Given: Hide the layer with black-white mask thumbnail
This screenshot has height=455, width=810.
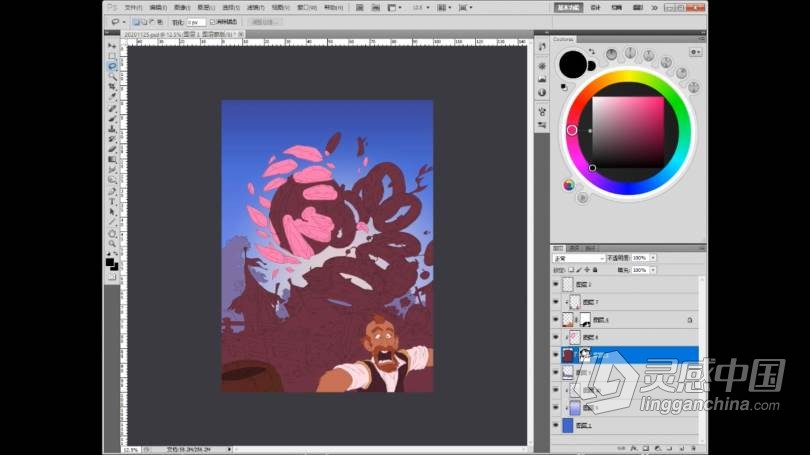Looking at the screenshot, I should 556,320.
